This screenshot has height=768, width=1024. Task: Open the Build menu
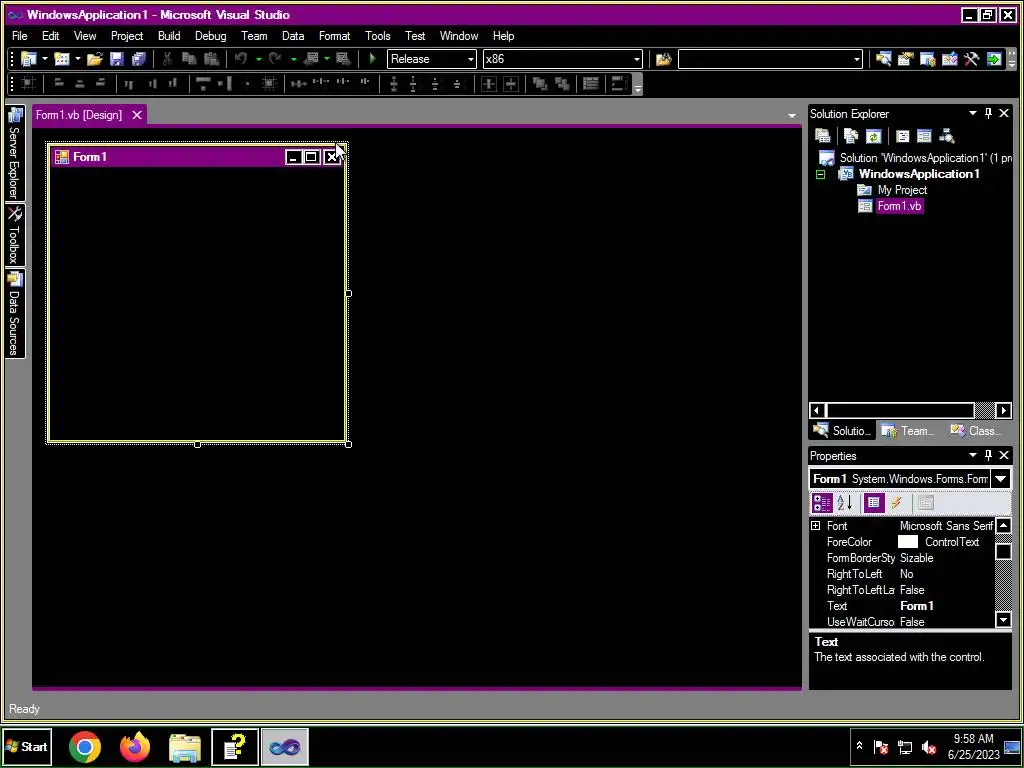(169, 36)
